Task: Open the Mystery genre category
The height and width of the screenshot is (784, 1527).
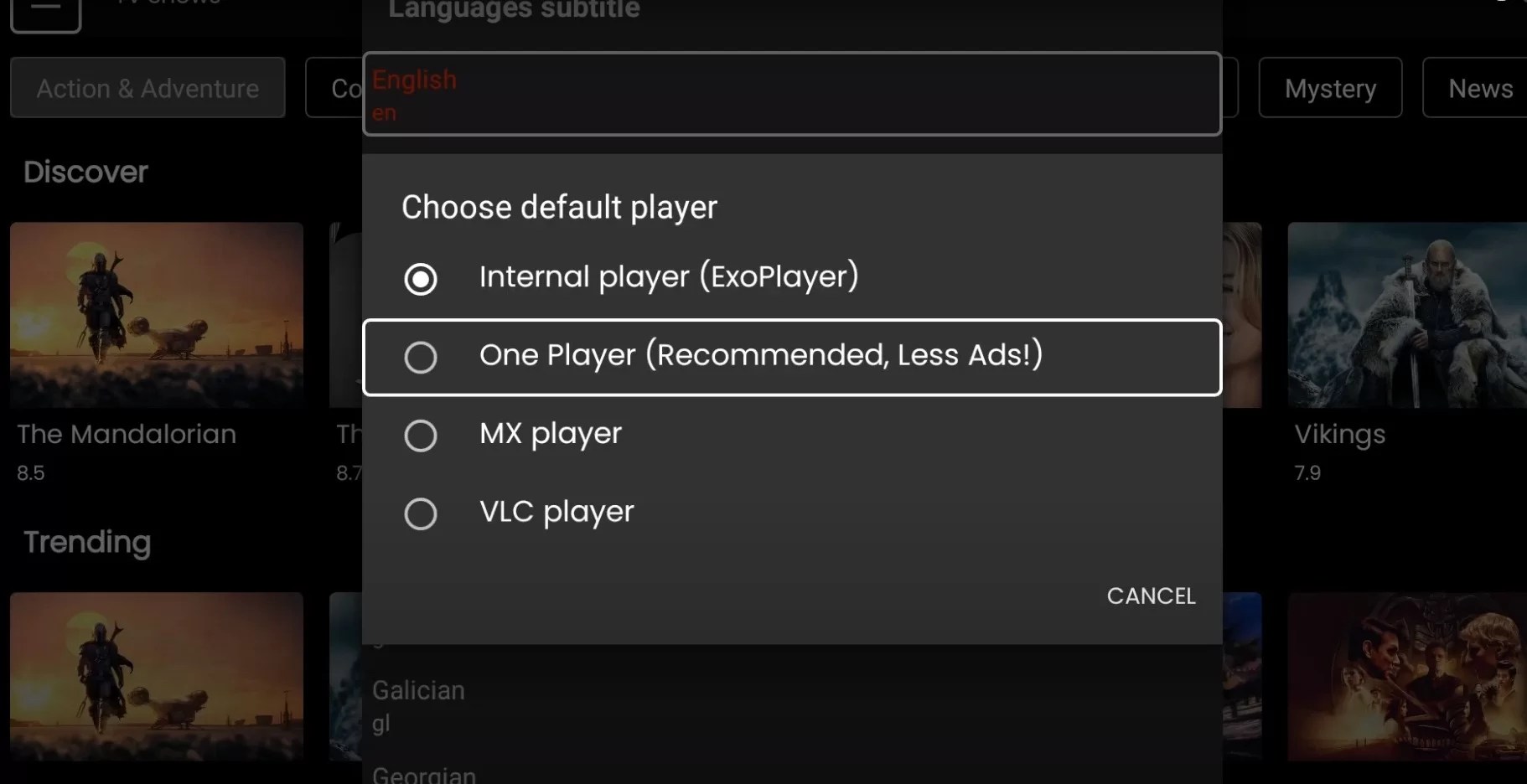Action: pyautogui.click(x=1329, y=88)
